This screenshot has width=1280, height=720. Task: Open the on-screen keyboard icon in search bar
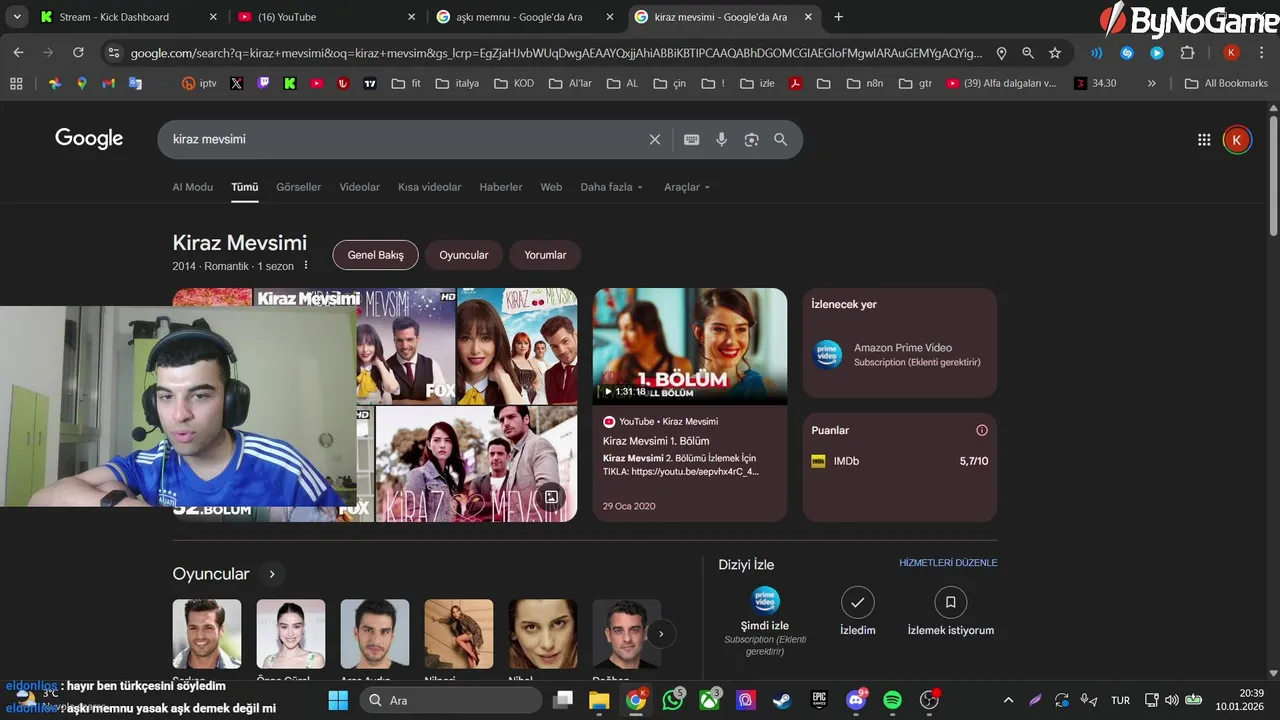tap(691, 140)
